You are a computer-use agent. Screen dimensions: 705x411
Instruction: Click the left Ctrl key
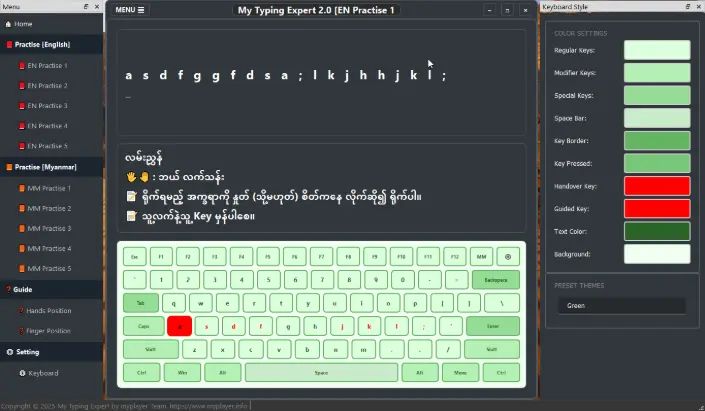pos(142,373)
